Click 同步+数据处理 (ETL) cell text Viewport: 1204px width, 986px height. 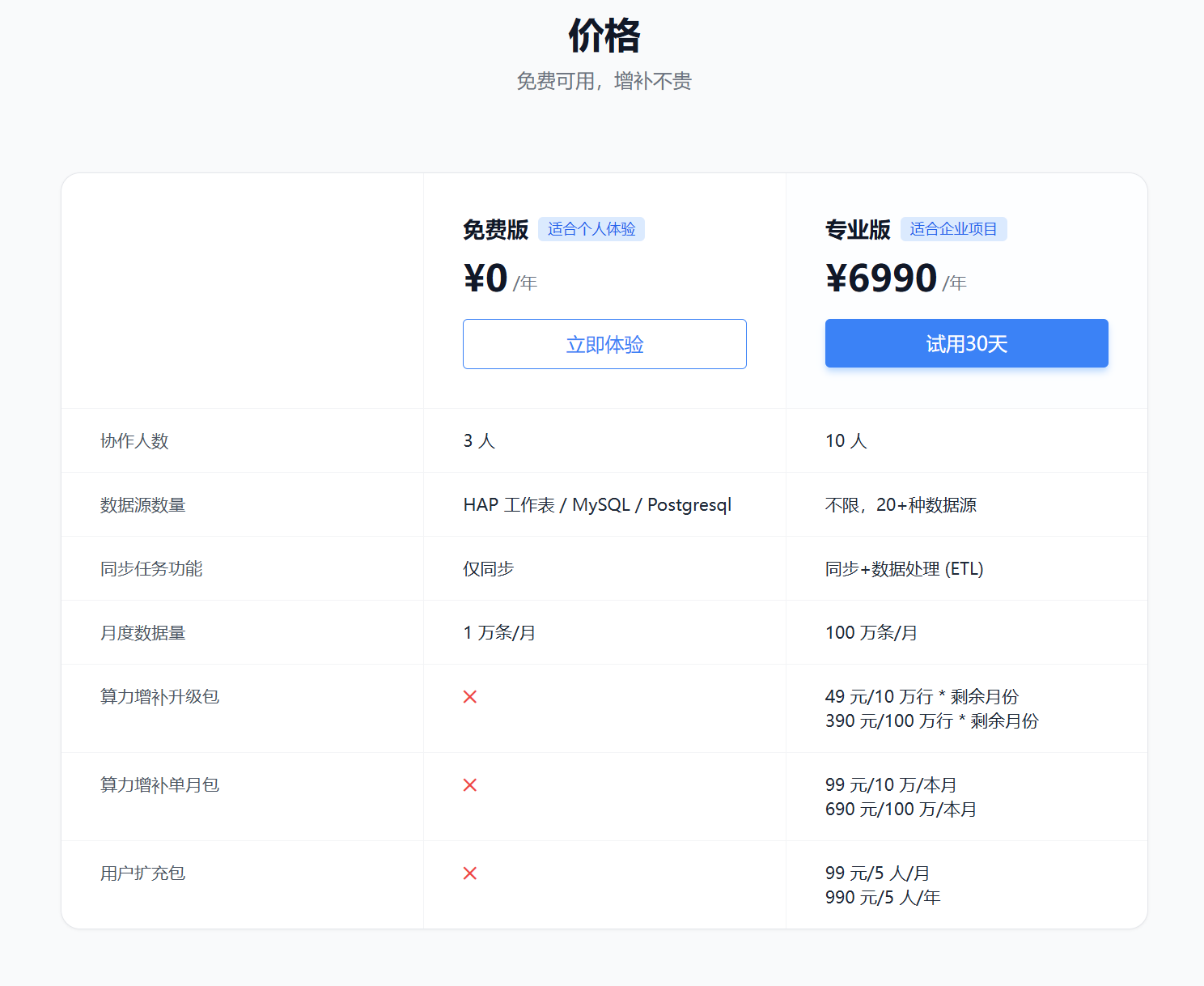(x=904, y=569)
